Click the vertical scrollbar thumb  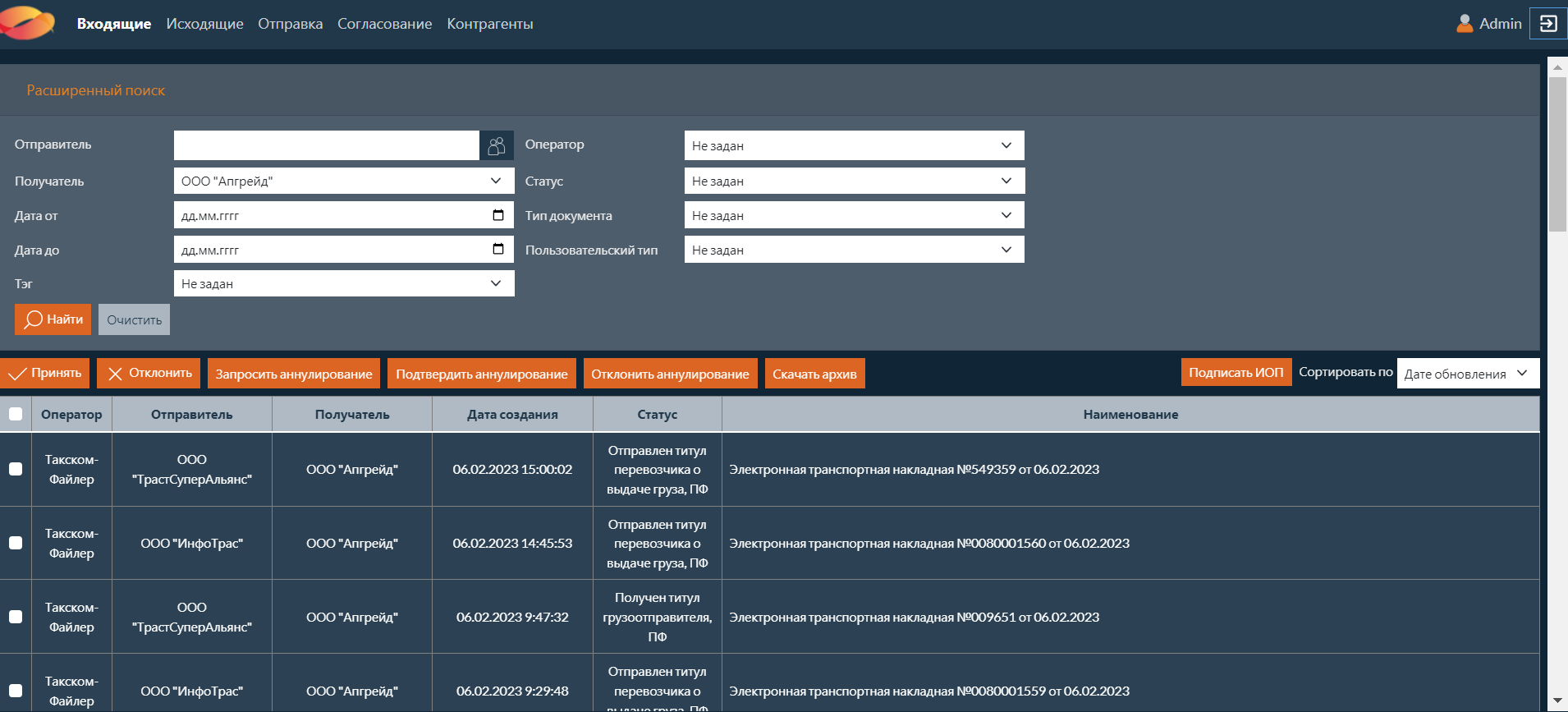(1557, 154)
